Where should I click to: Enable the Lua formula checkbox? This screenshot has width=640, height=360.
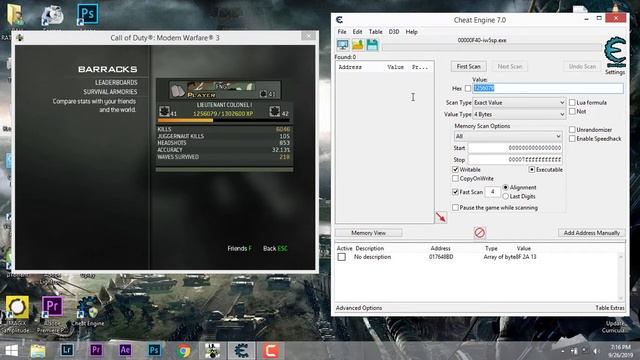pyautogui.click(x=572, y=102)
